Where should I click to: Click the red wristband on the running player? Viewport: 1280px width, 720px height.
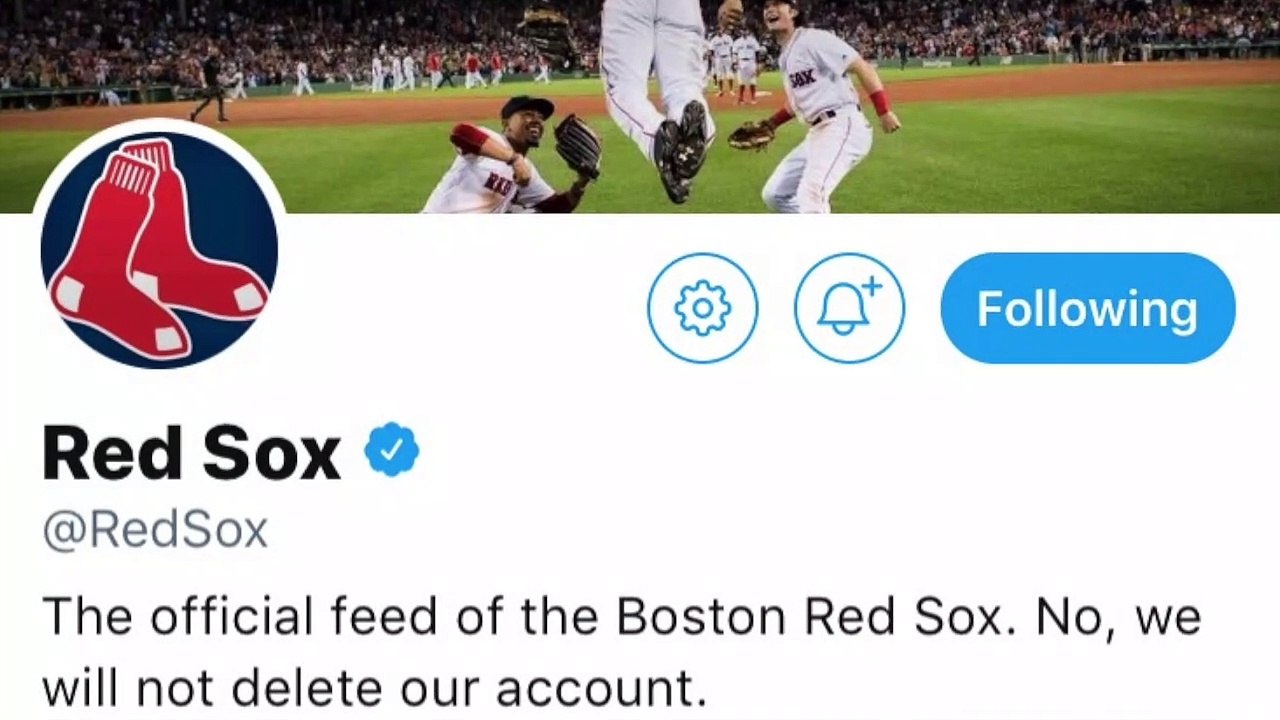(880, 102)
